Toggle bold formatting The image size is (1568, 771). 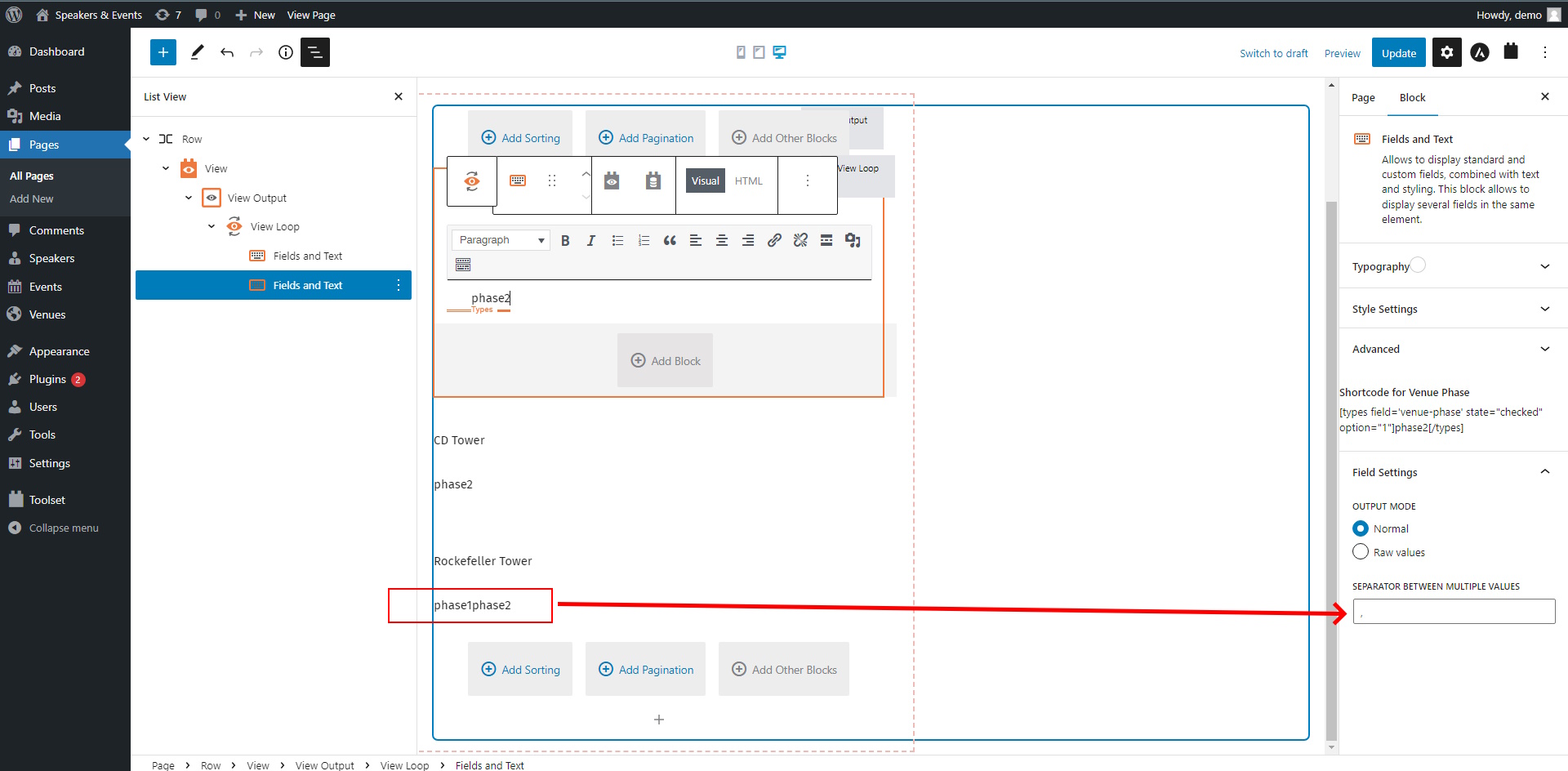pyautogui.click(x=565, y=240)
